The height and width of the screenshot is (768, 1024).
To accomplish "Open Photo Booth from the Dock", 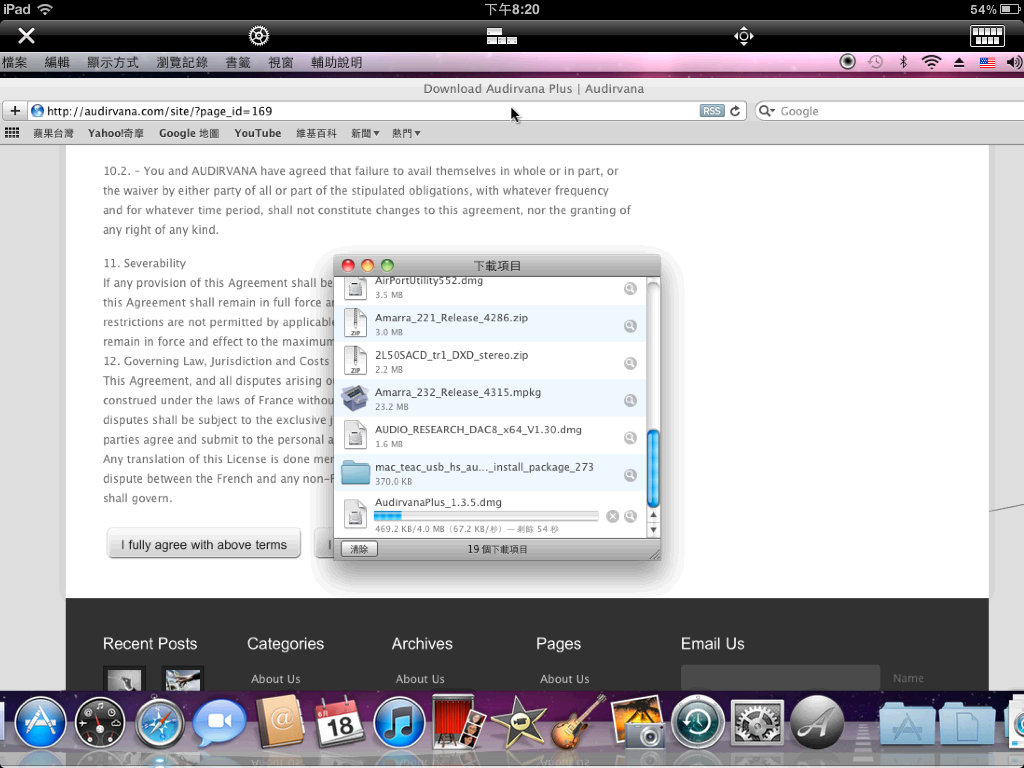I will 460,722.
